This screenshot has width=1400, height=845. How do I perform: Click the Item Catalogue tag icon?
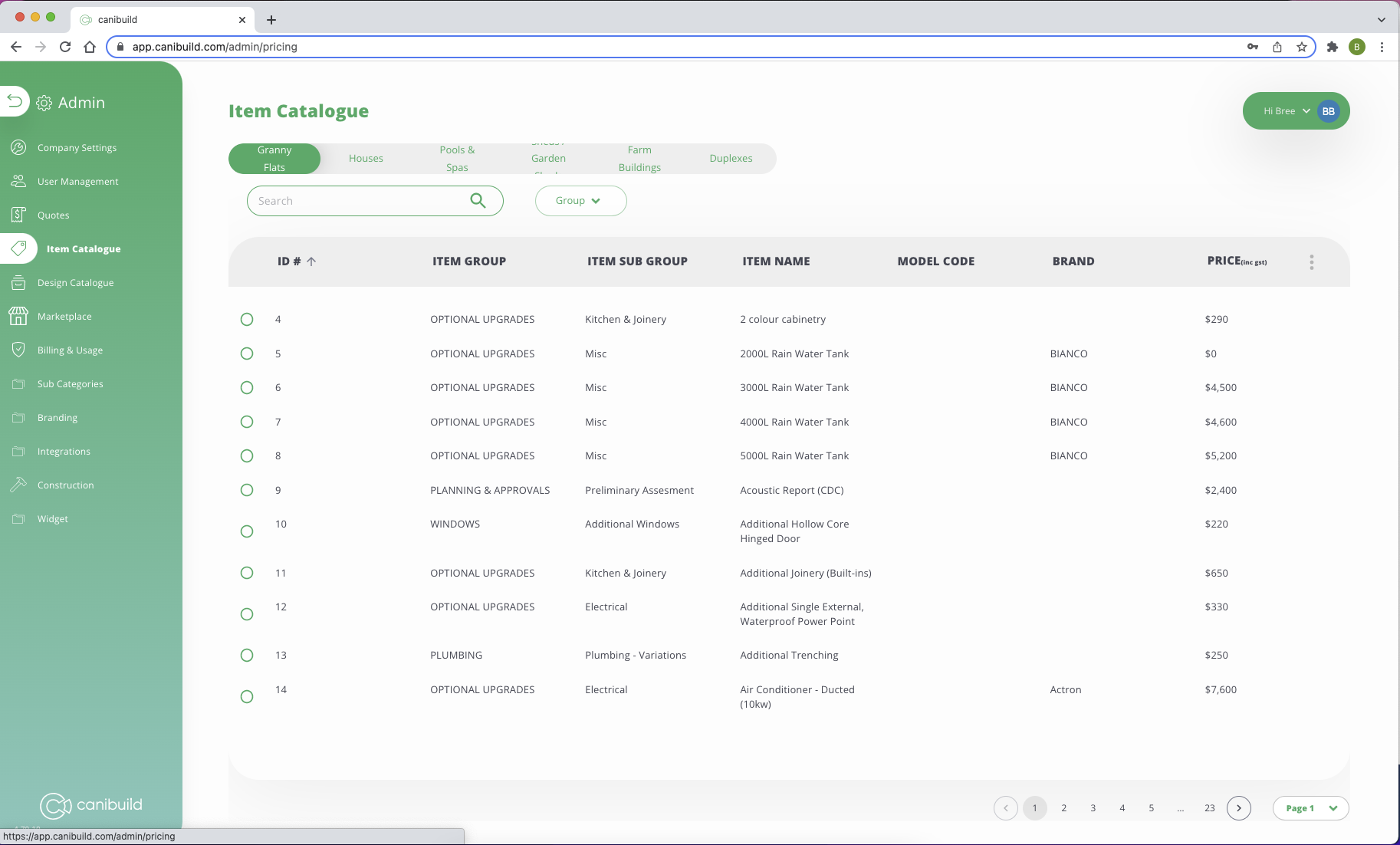(x=18, y=248)
